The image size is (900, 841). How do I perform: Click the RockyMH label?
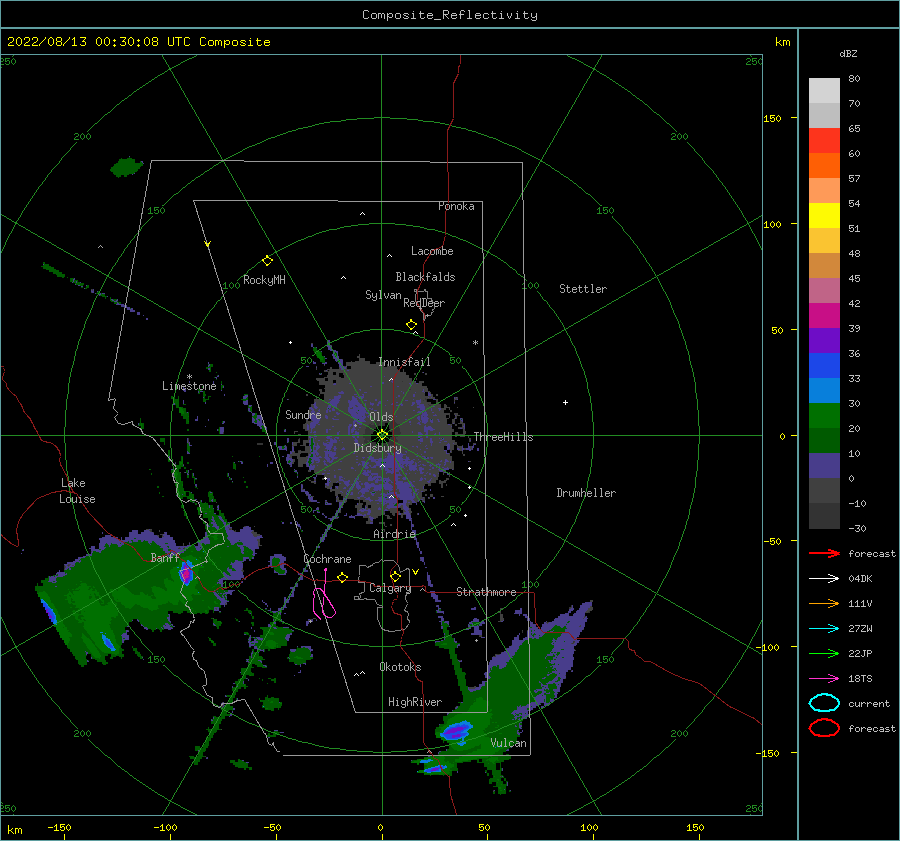[x=264, y=280]
